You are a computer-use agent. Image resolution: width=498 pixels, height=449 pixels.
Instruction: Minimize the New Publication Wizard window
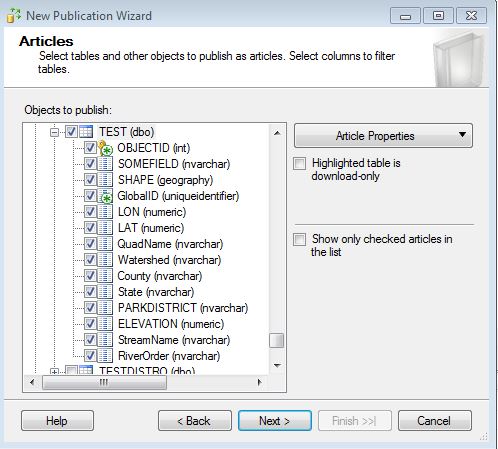pyautogui.click(x=405, y=15)
